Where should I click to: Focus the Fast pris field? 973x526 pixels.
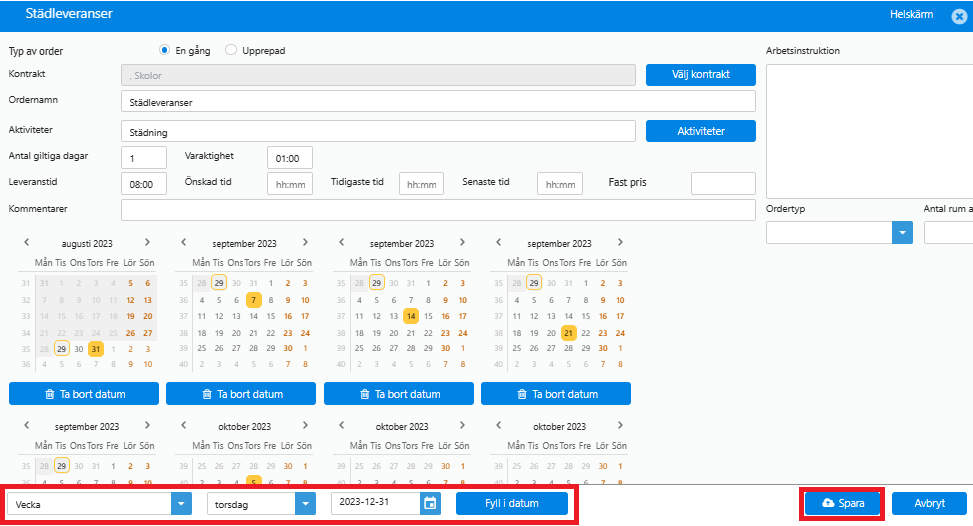click(723, 184)
